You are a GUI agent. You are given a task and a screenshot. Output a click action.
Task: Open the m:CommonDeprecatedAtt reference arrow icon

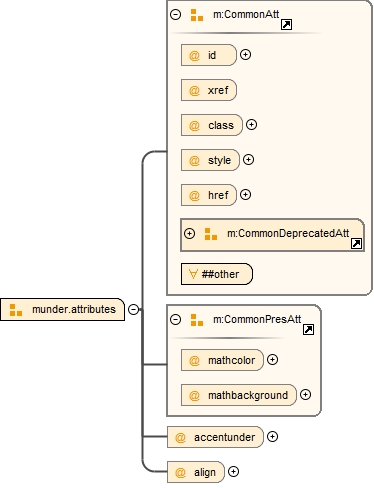[356, 243]
